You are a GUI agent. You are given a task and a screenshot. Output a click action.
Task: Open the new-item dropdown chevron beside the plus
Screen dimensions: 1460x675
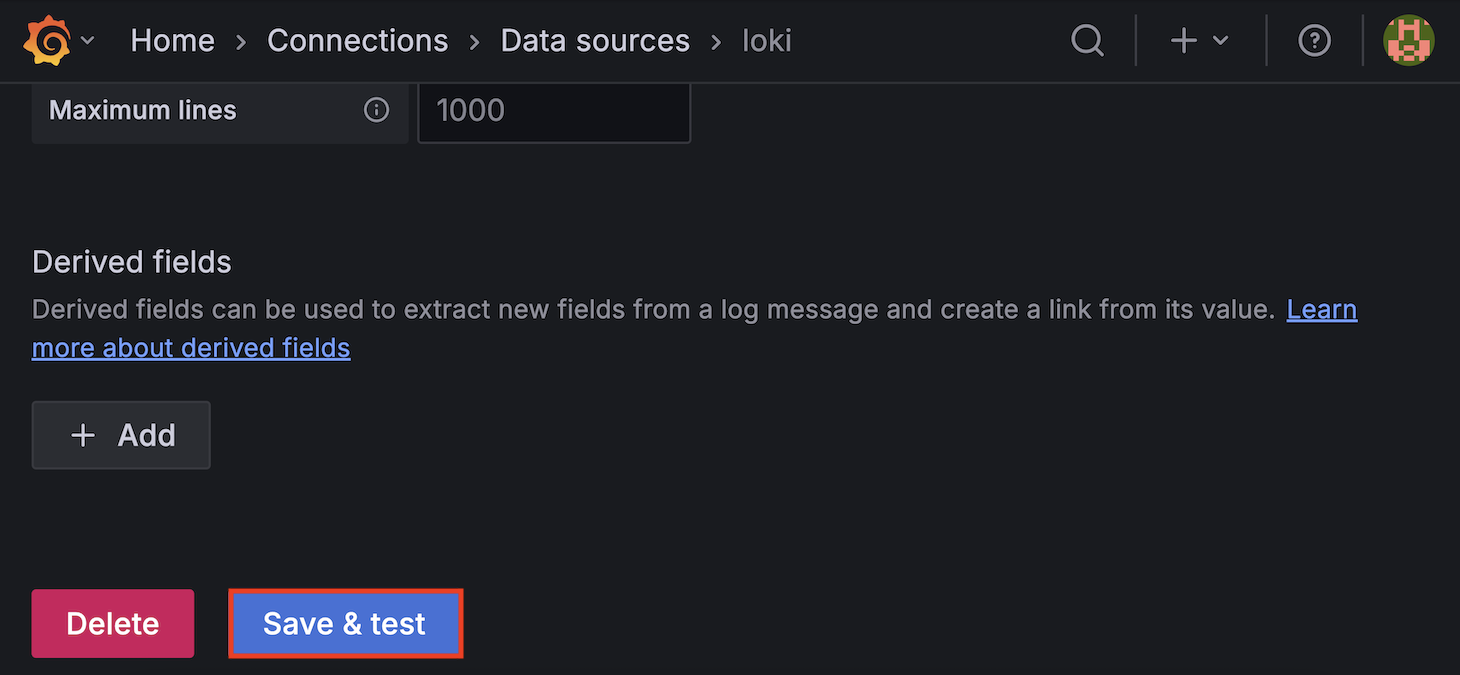point(1219,42)
